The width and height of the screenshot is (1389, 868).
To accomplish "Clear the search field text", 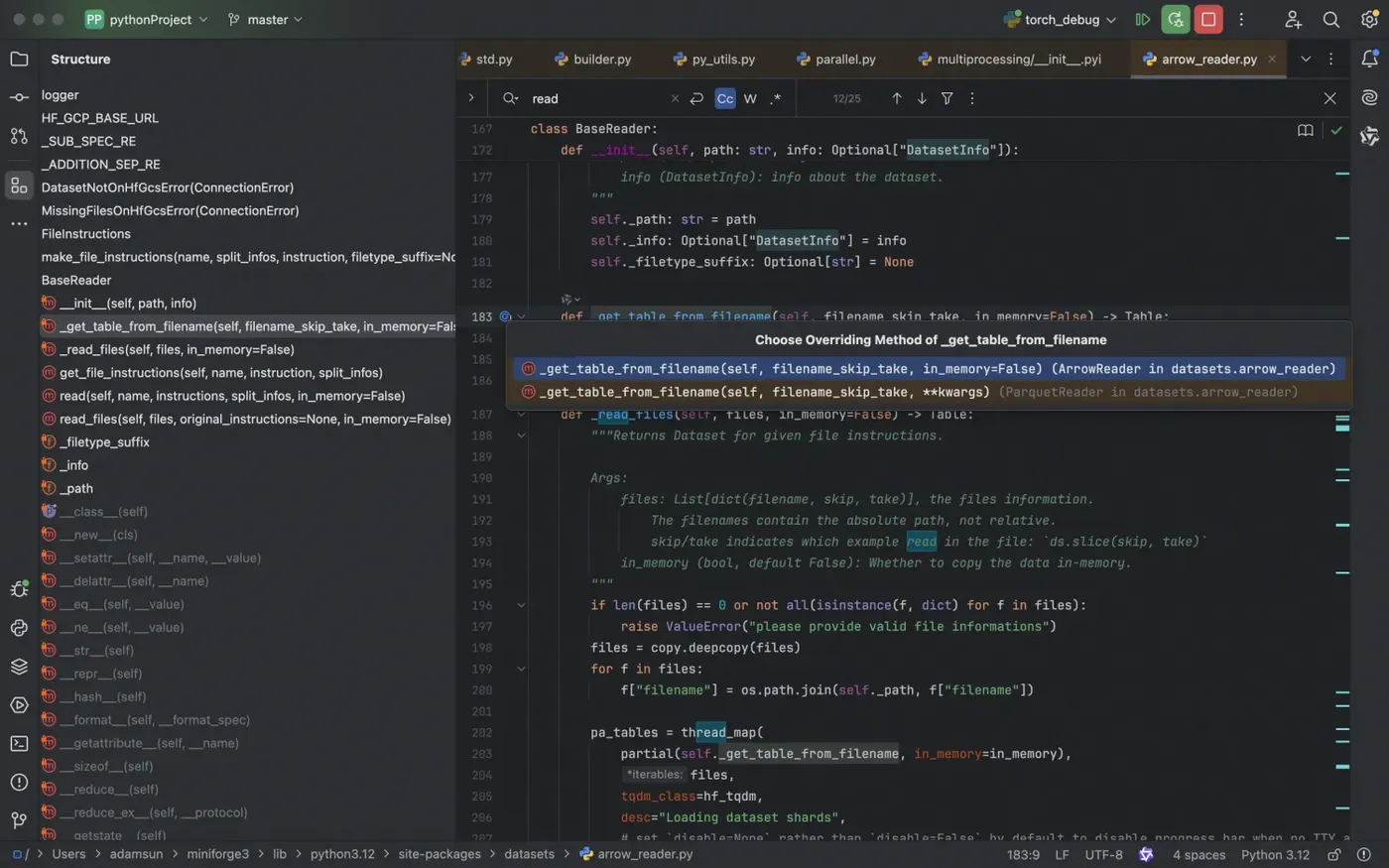I will tap(675, 98).
